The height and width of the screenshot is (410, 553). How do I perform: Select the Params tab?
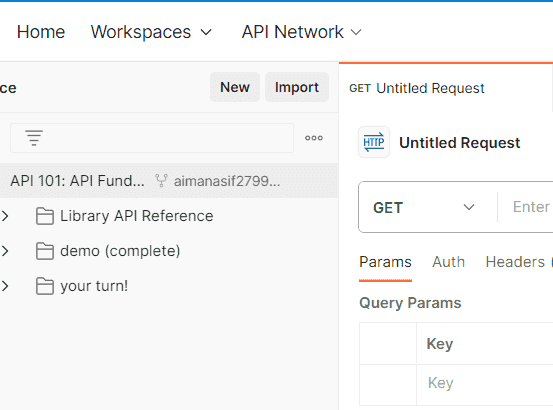[x=385, y=262]
